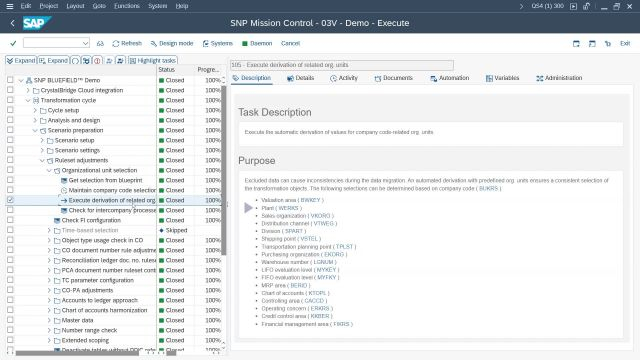Open the Layout menu
640x360 pixels.
coord(75,6)
